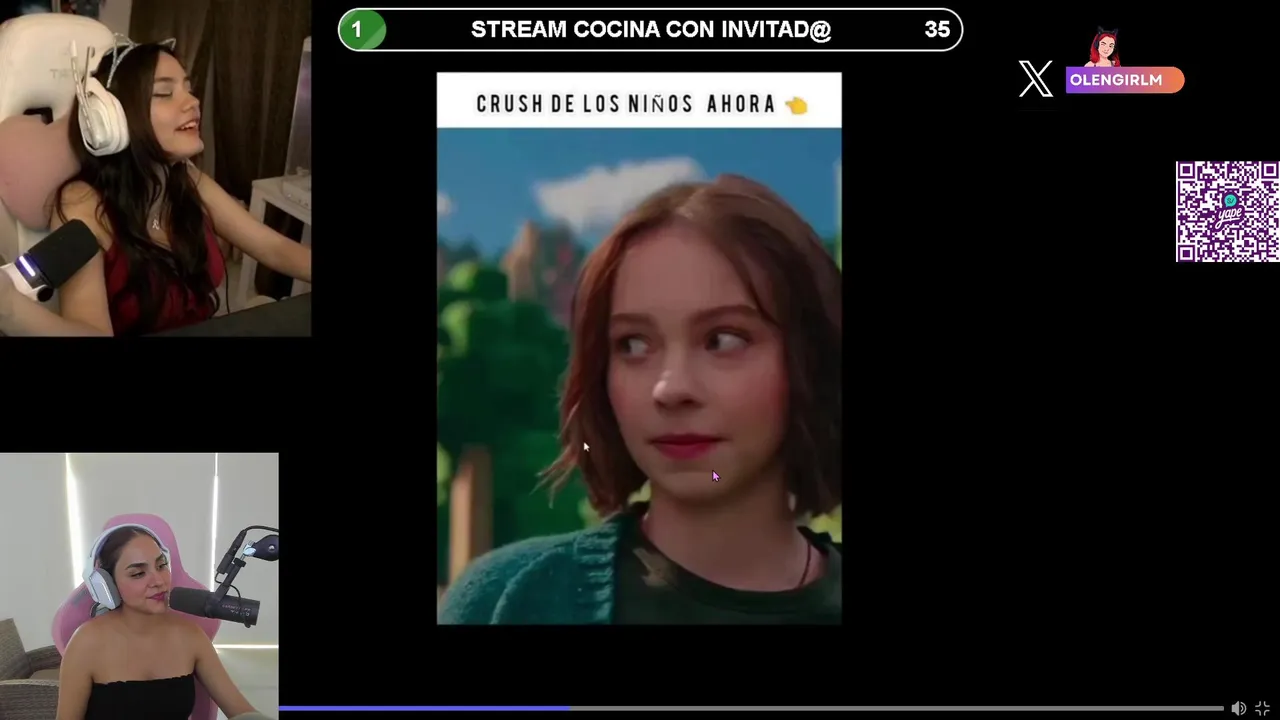Image resolution: width=1280 pixels, height=720 pixels.
Task: Click the pointing hand emoji in caption
Action: (796, 105)
